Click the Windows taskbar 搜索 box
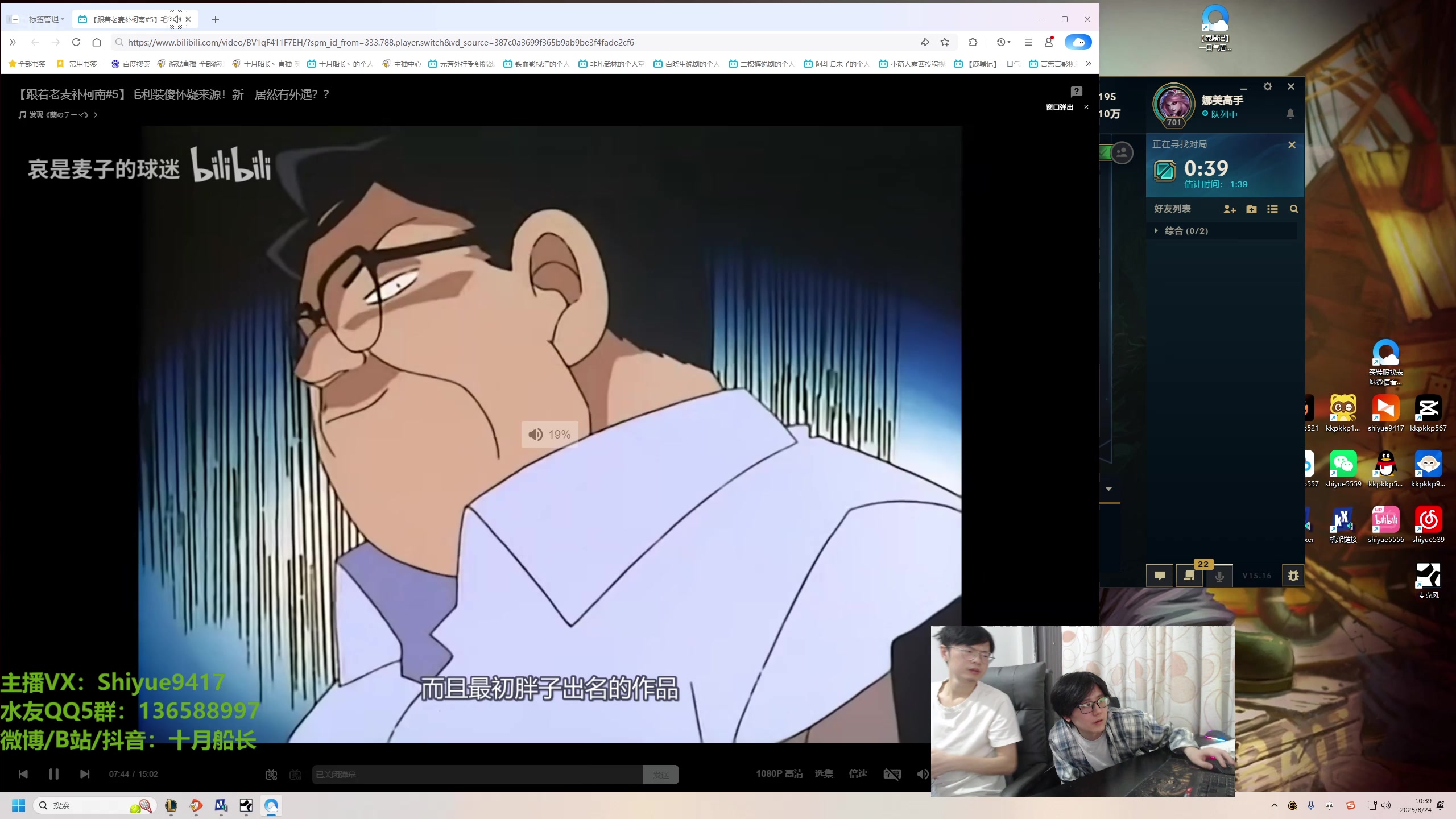The image size is (1456, 819). pyautogui.click(x=94, y=805)
